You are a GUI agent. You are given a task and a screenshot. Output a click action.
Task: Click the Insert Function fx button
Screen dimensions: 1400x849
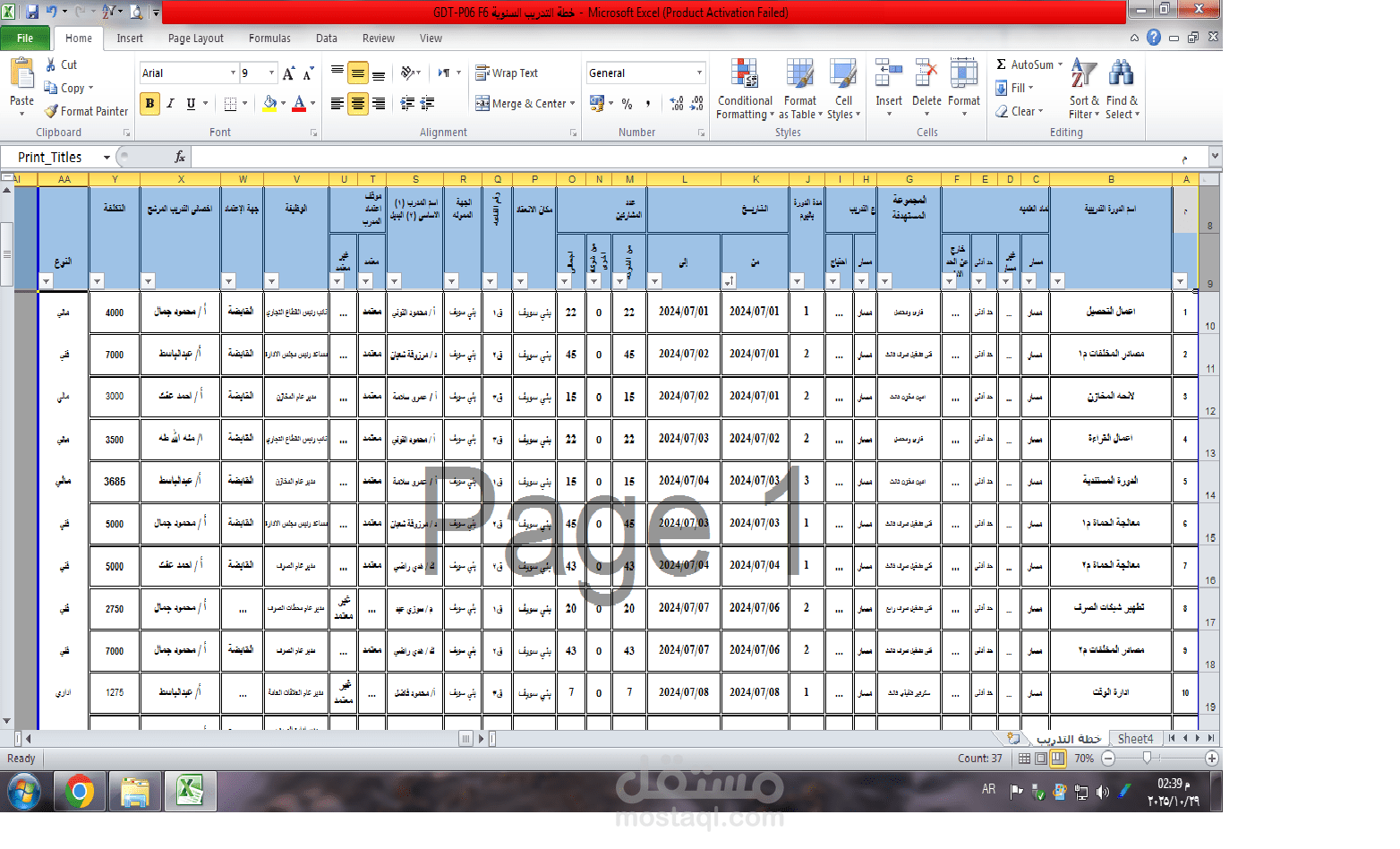pyautogui.click(x=180, y=157)
